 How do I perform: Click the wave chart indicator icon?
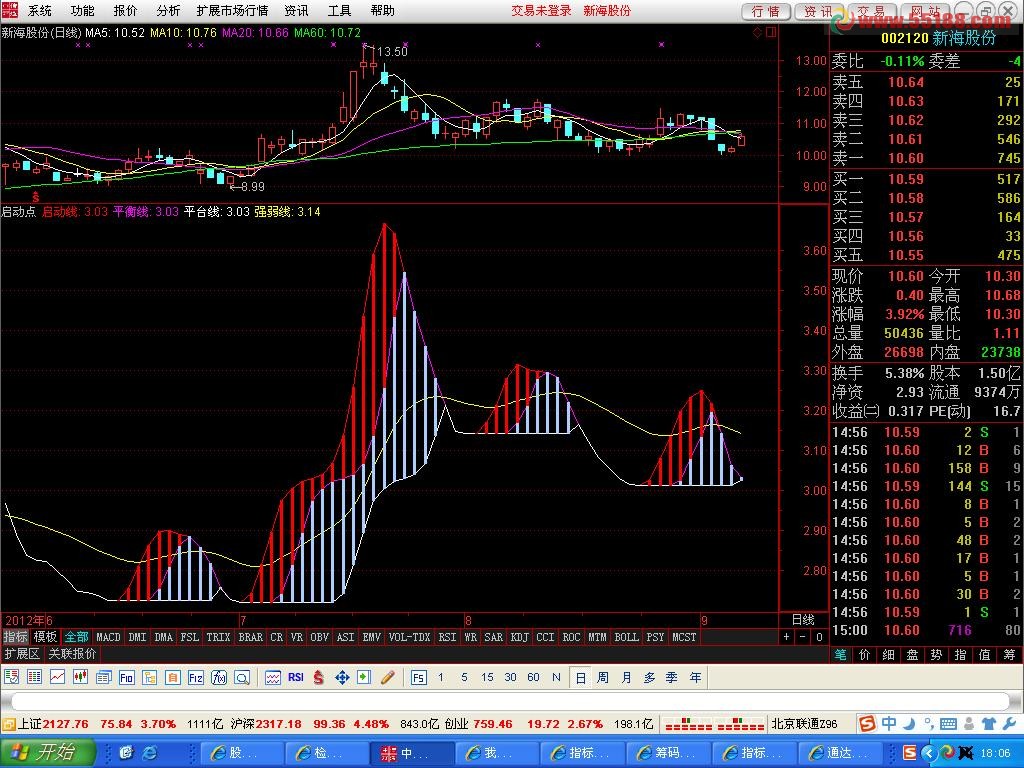click(272, 678)
